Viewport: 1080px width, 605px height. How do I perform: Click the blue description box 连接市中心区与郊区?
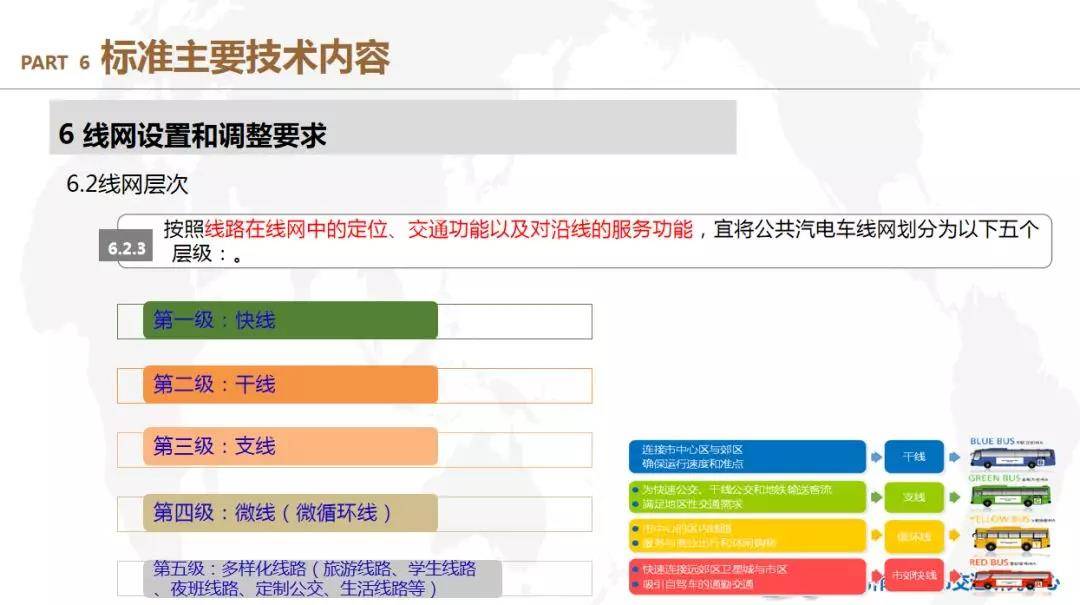pyautogui.click(x=746, y=457)
